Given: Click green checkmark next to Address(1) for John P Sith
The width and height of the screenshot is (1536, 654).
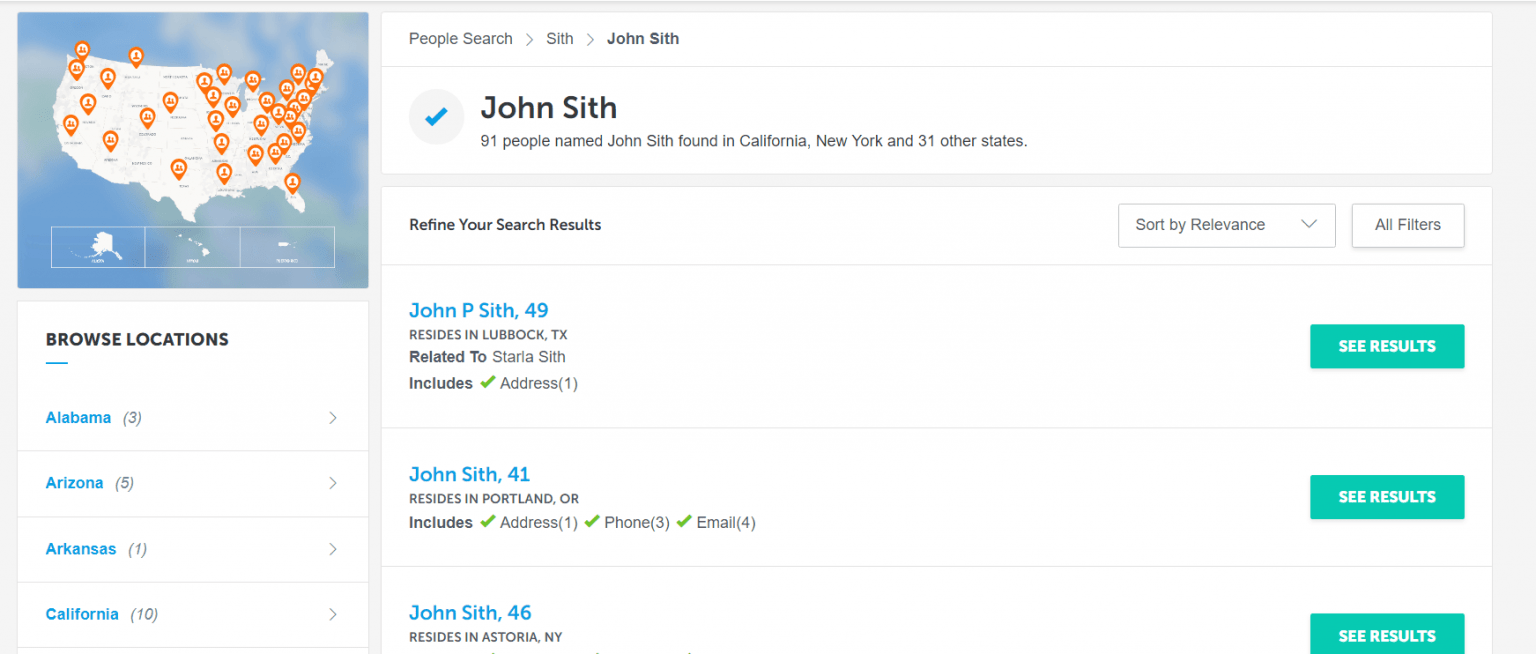Looking at the screenshot, I should [x=488, y=381].
